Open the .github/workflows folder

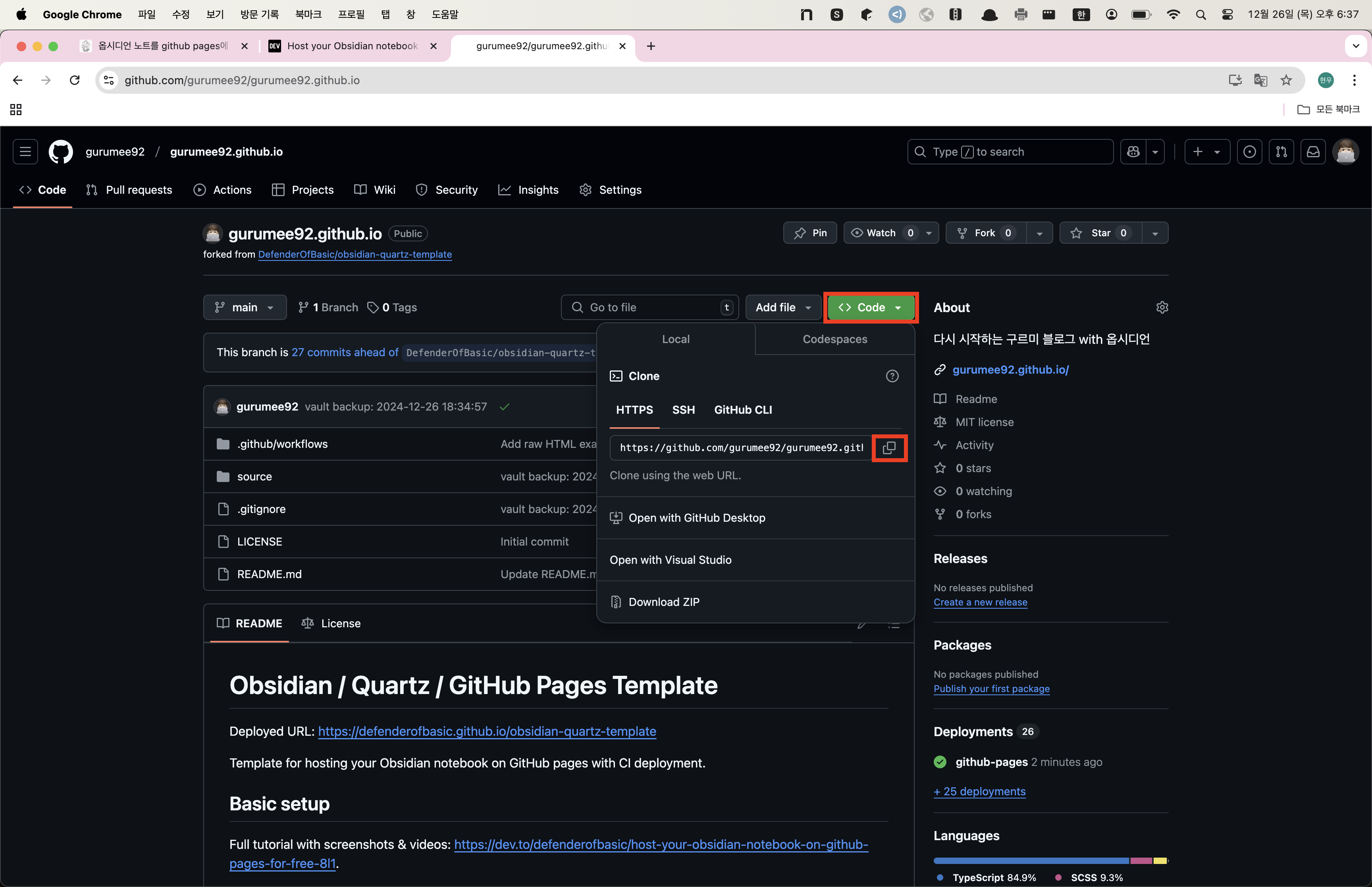[x=282, y=444]
